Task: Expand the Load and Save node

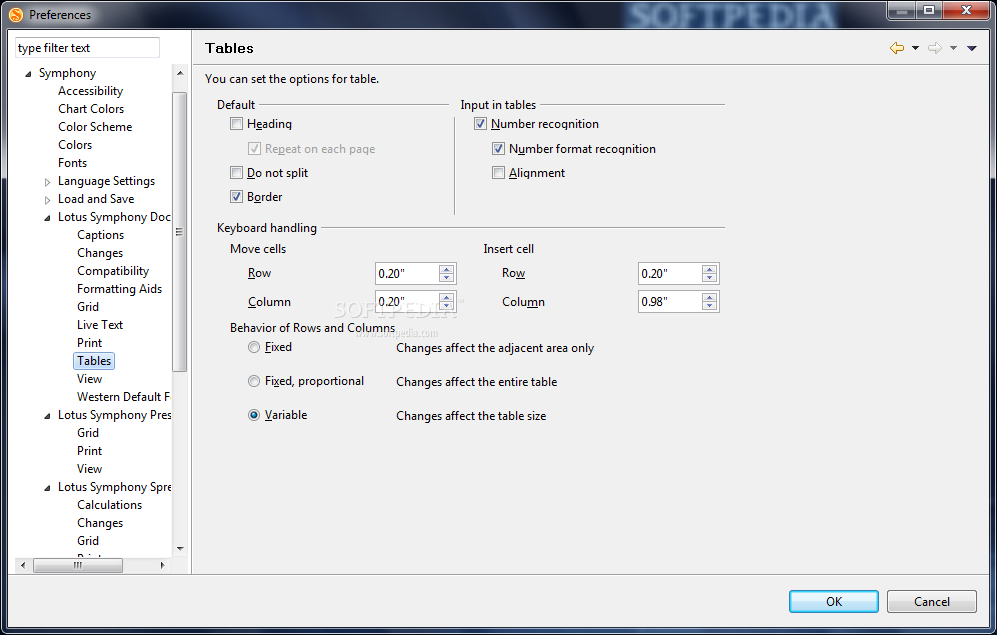Action: (47, 200)
